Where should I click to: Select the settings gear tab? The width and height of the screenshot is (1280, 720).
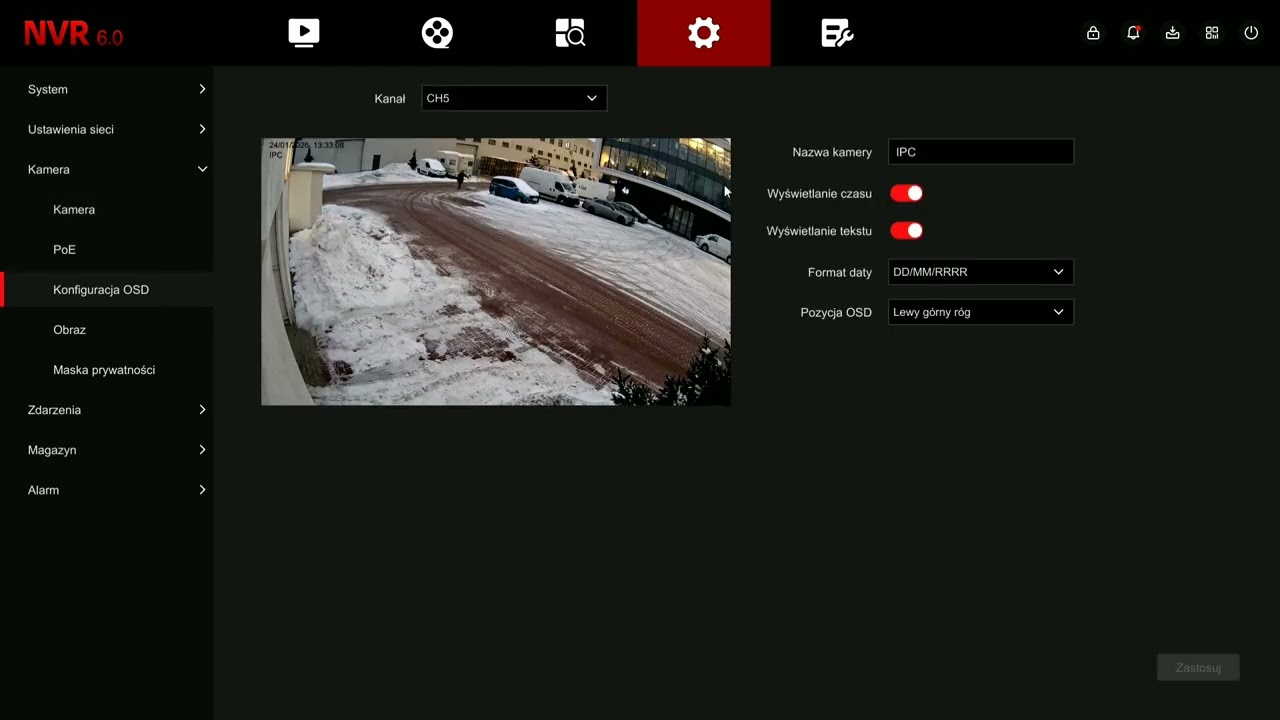pos(704,33)
